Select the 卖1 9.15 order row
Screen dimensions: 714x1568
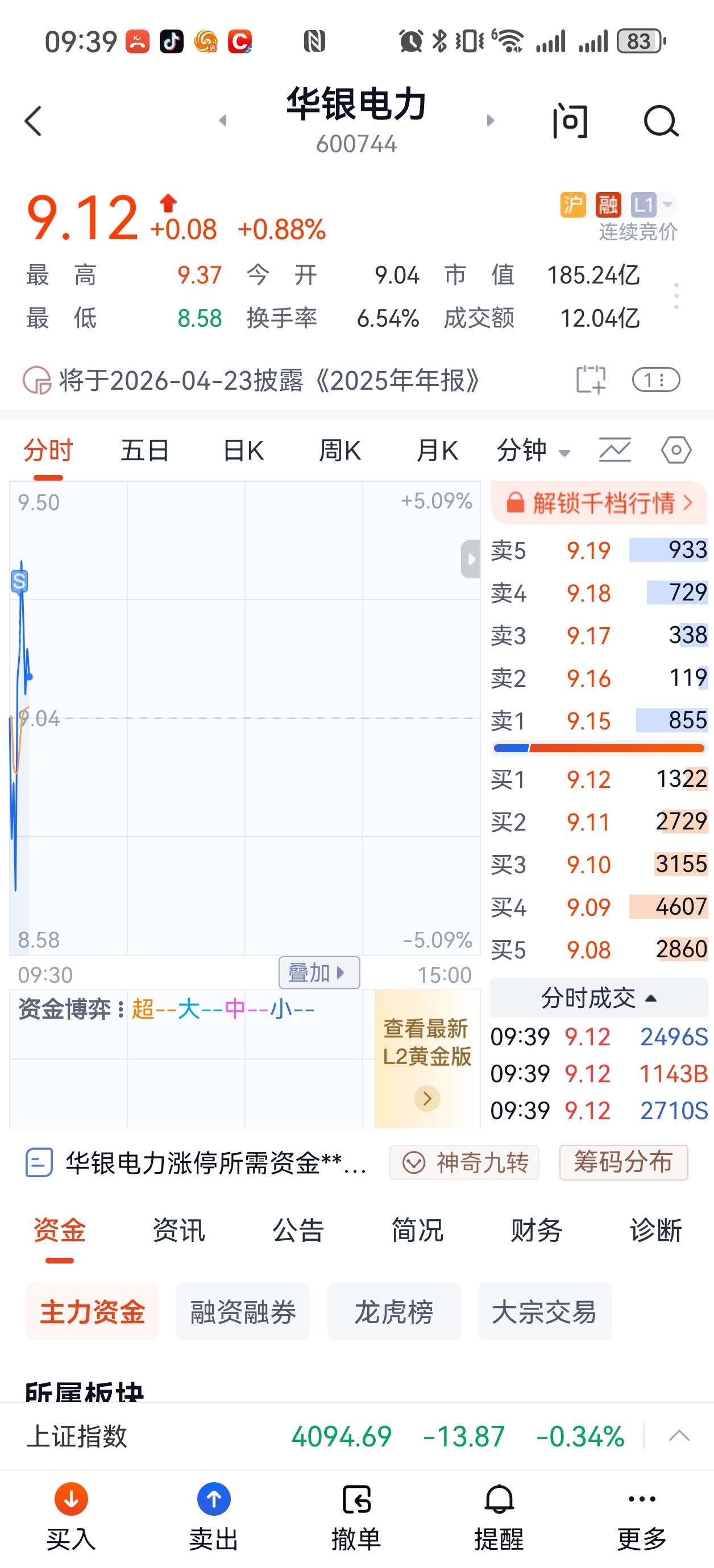(x=599, y=721)
